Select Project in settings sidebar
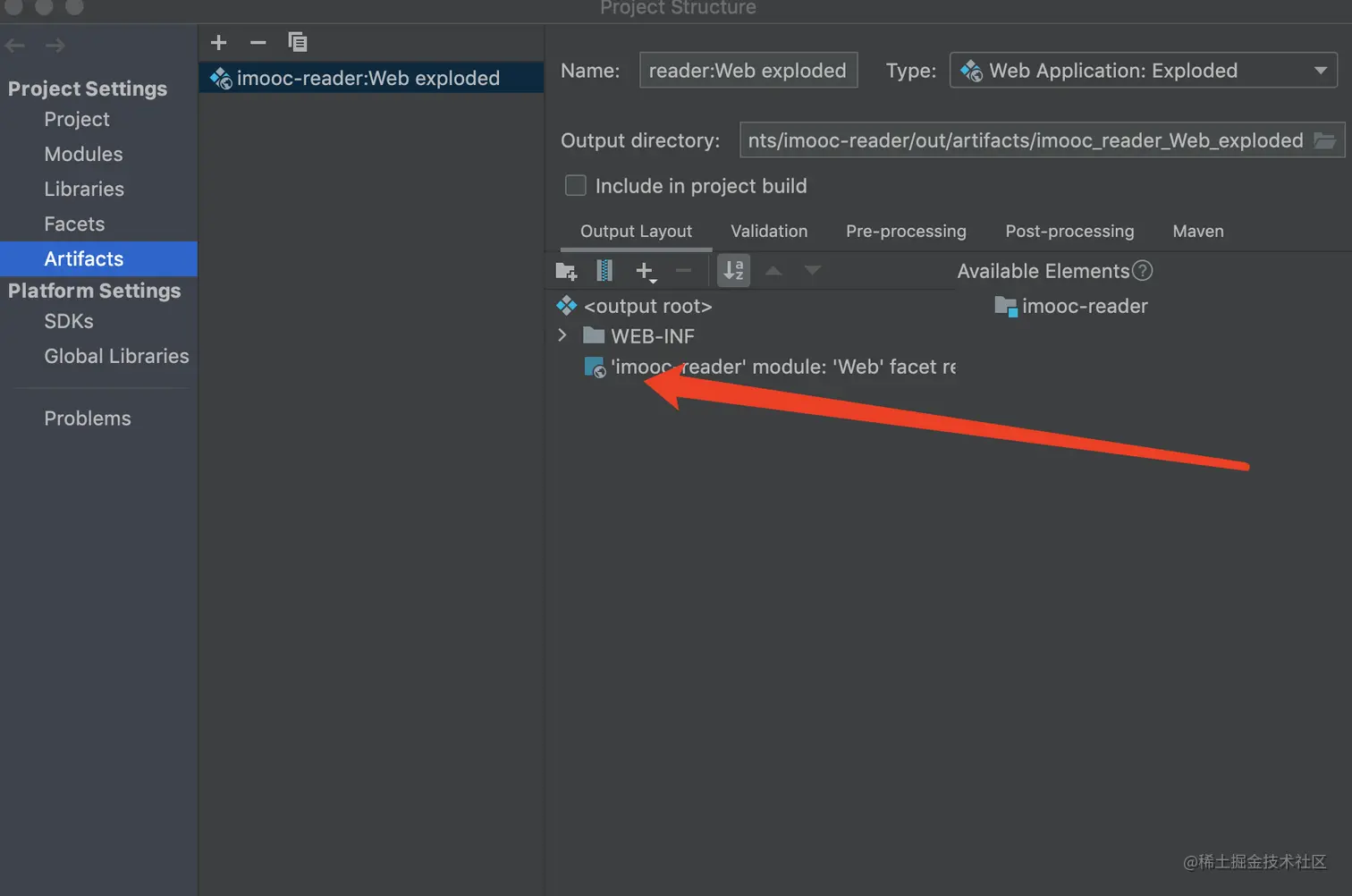The image size is (1352, 896). click(x=77, y=119)
